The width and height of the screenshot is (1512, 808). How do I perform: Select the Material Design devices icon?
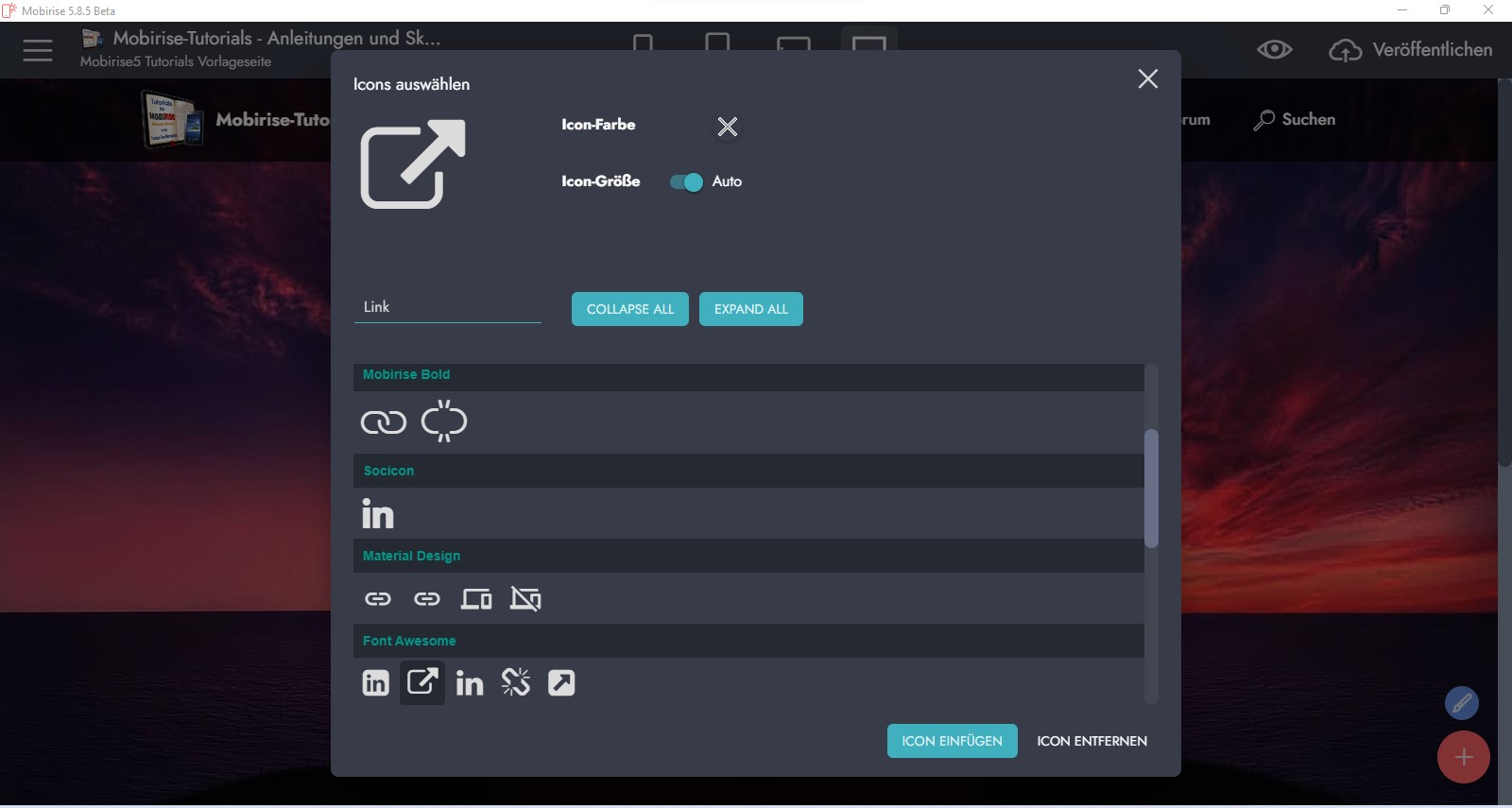[x=475, y=599]
